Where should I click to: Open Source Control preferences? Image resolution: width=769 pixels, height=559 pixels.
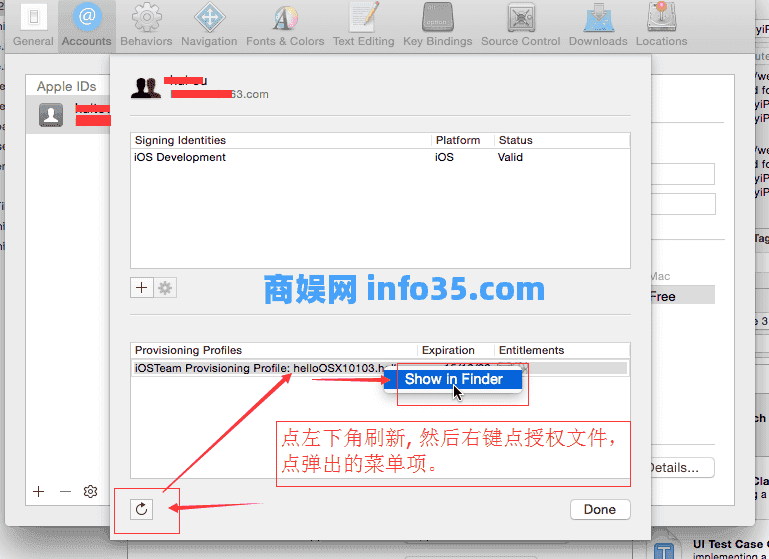[x=520, y=25]
